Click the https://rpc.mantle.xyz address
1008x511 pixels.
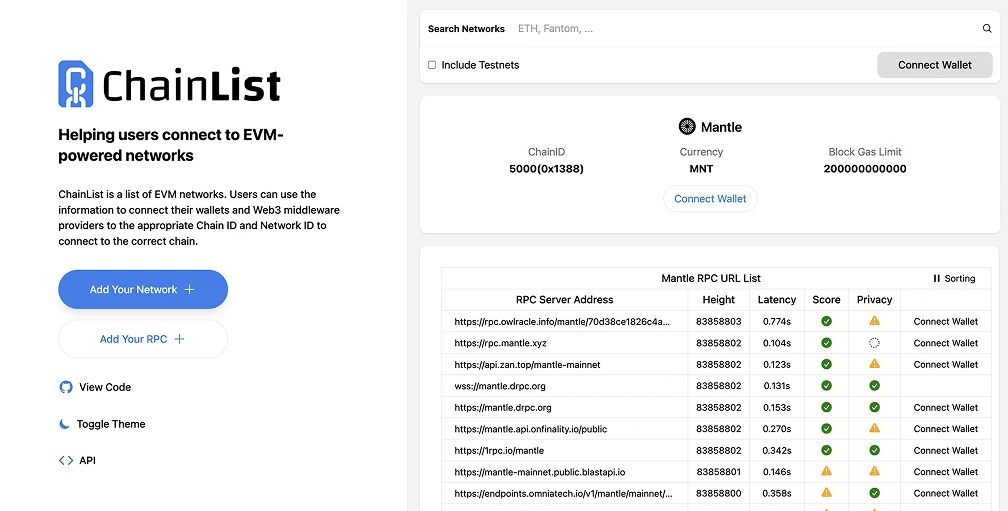pyautogui.click(x=500, y=343)
